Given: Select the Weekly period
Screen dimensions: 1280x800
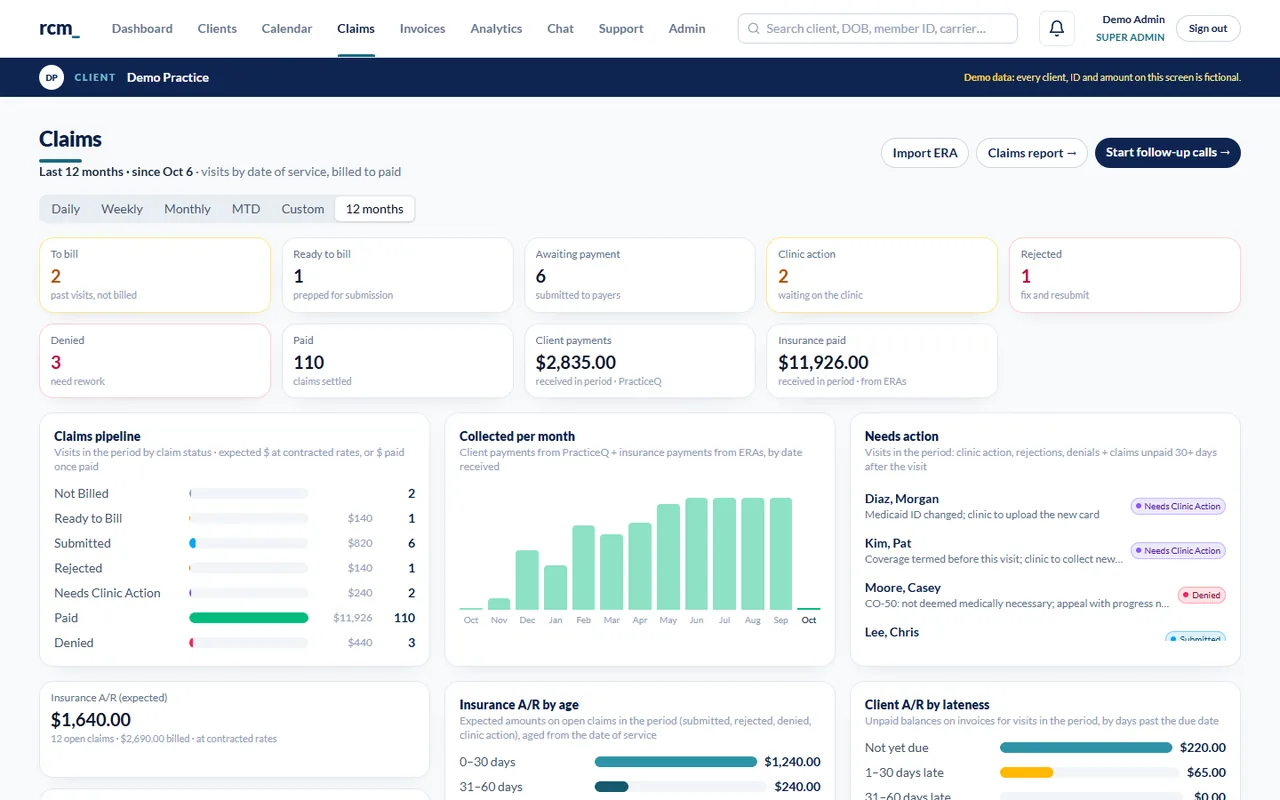Looking at the screenshot, I should pyautogui.click(x=122, y=209).
